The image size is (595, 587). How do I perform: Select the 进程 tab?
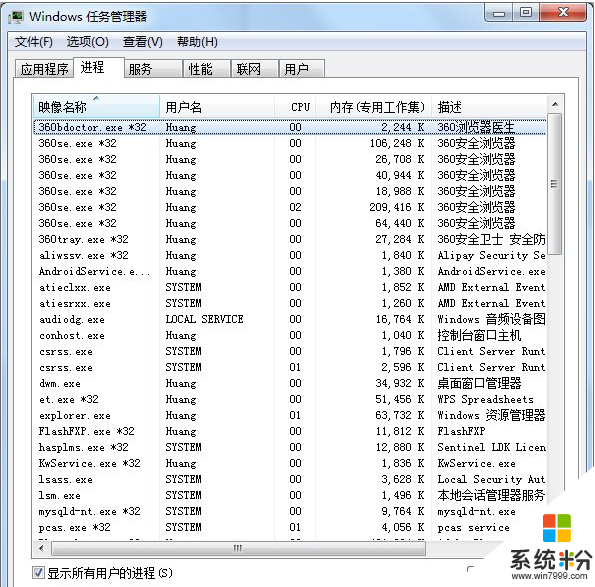99,68
